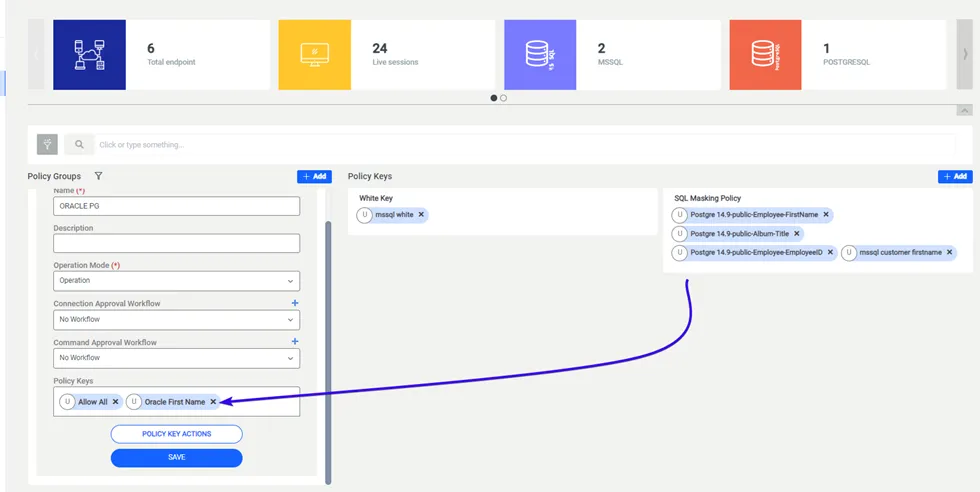Open the Operation Mode dropdown
This screenshot has height=492, width=980.
[x=176, y=281]
